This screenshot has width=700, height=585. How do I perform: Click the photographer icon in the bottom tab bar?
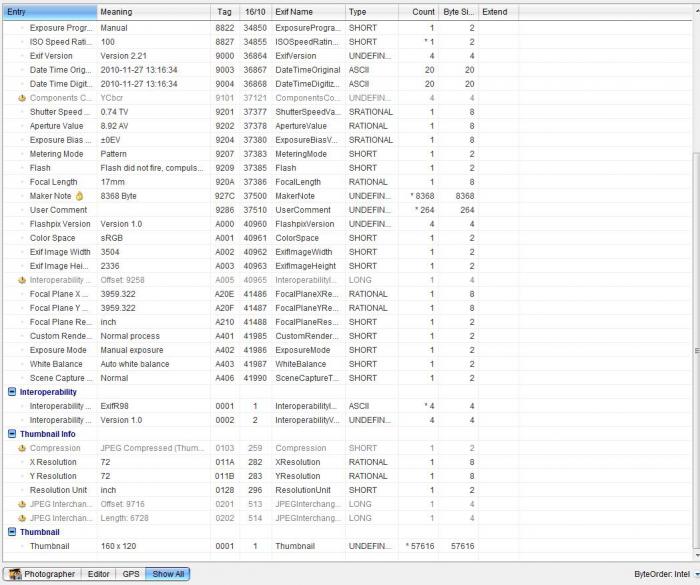tap(14, 574)
